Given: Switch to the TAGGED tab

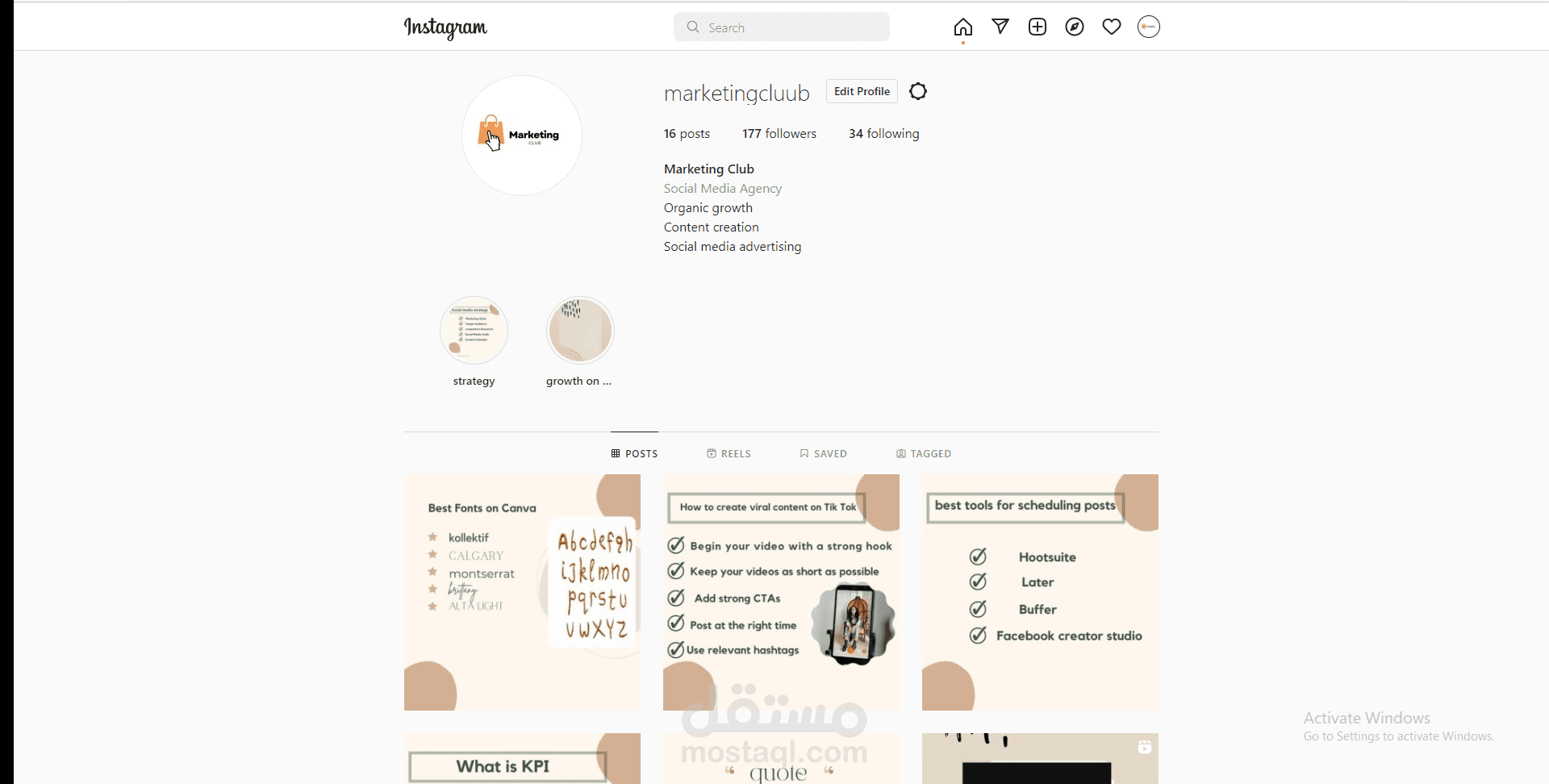Looking at the screenshot, I should pos(924,453).
